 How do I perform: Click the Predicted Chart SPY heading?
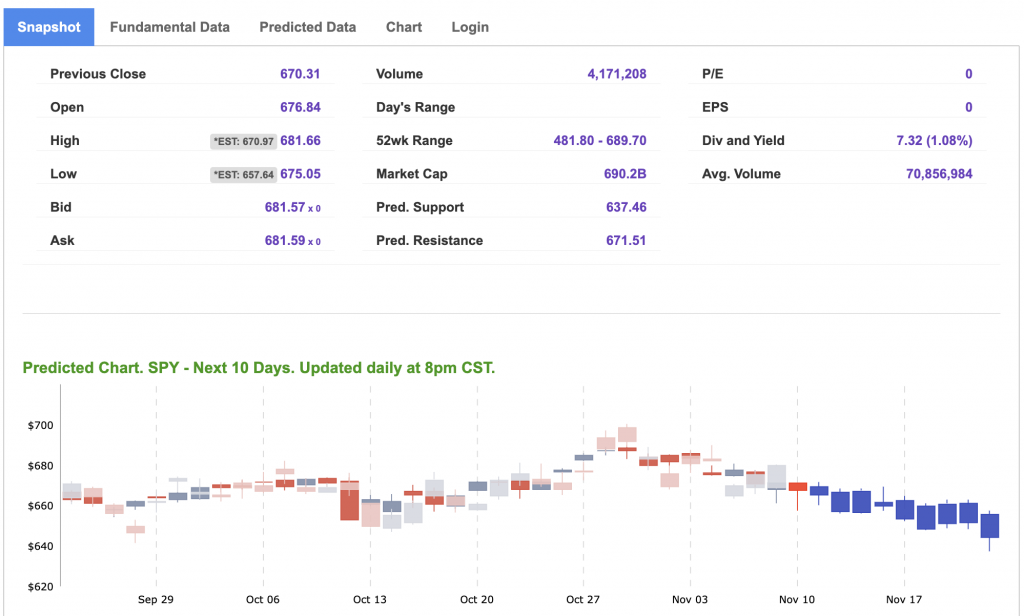(x=258, y=368)
